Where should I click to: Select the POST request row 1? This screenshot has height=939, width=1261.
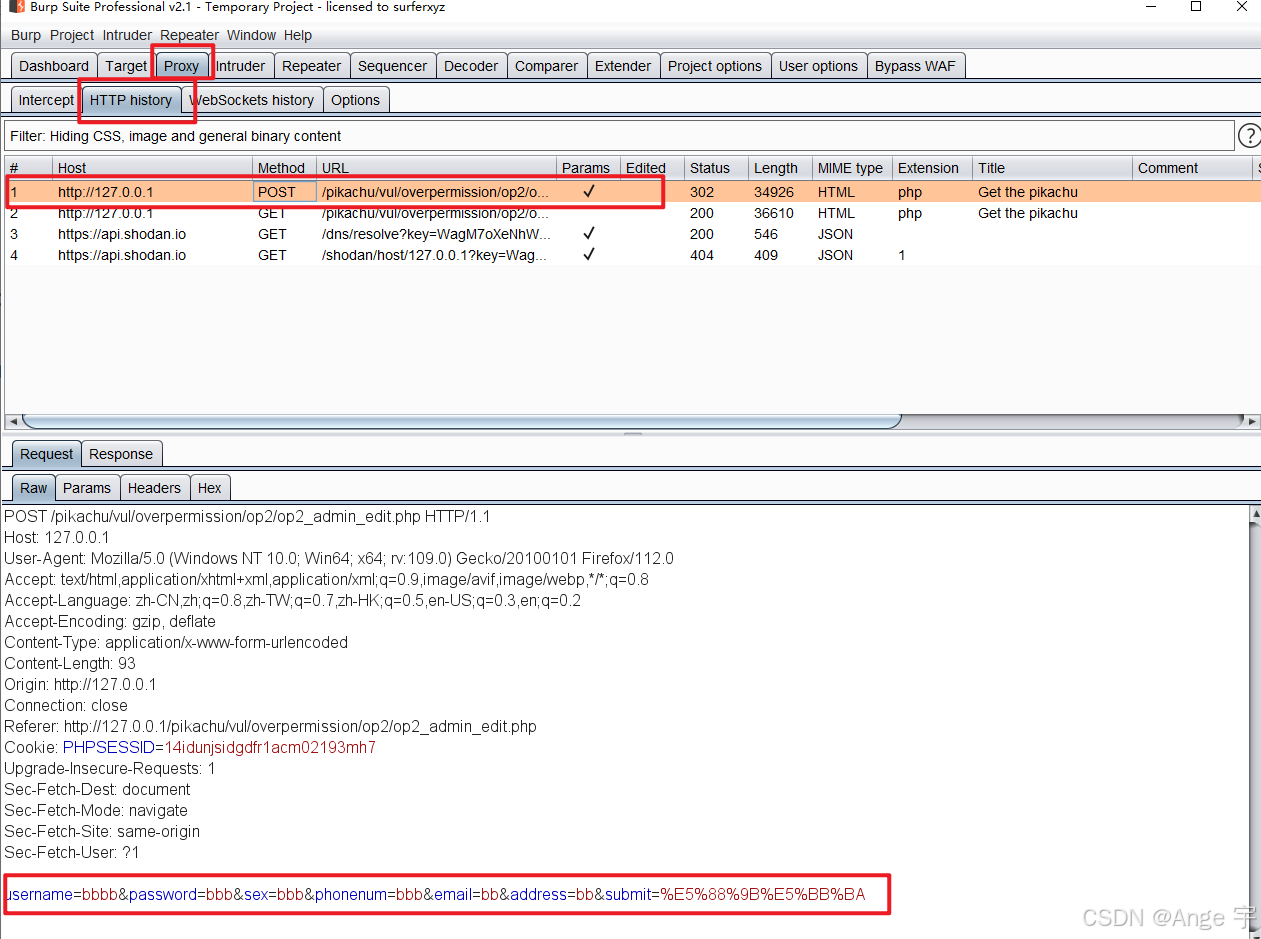click(632, 192)
